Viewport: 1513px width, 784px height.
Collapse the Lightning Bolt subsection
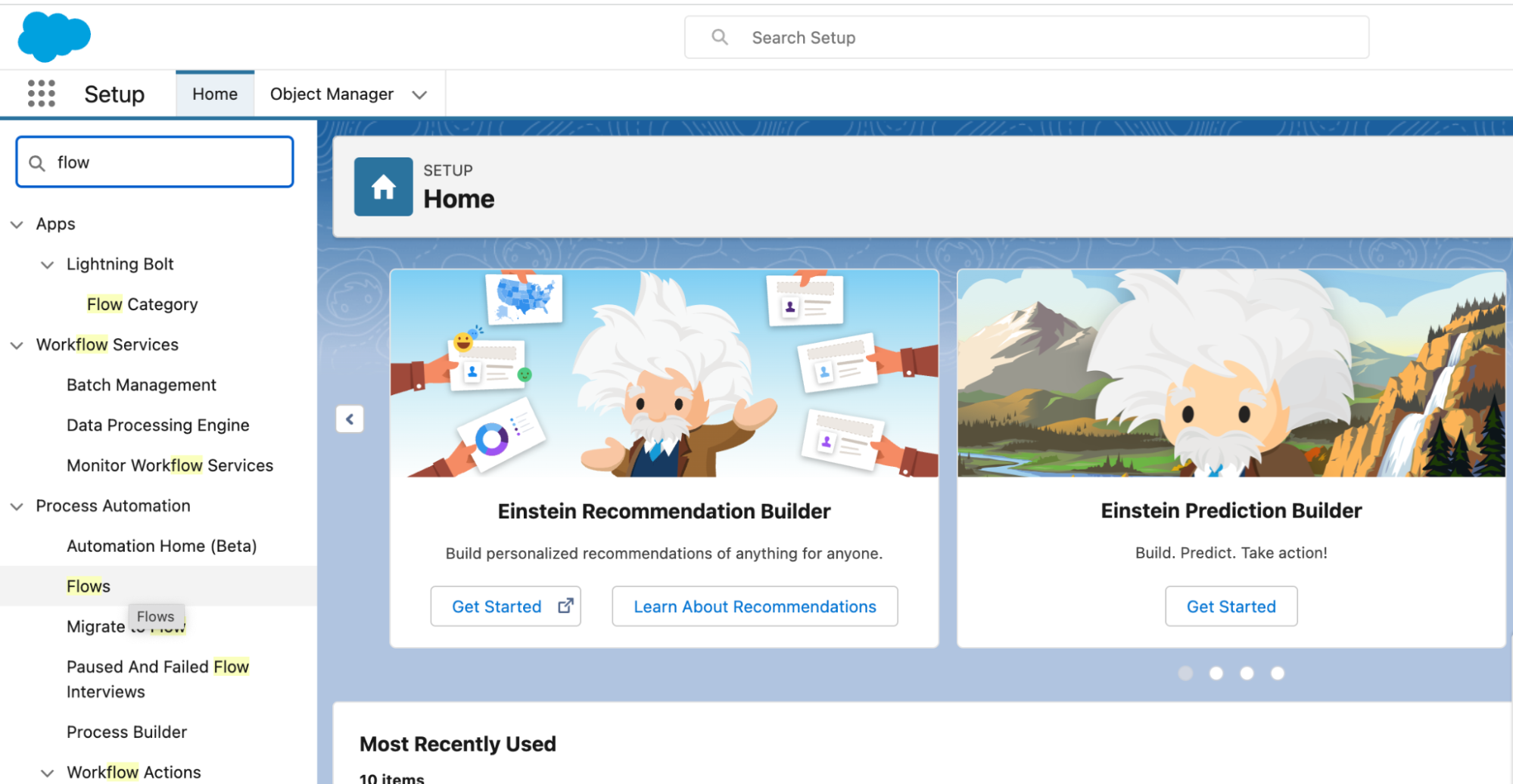[47, 265]
